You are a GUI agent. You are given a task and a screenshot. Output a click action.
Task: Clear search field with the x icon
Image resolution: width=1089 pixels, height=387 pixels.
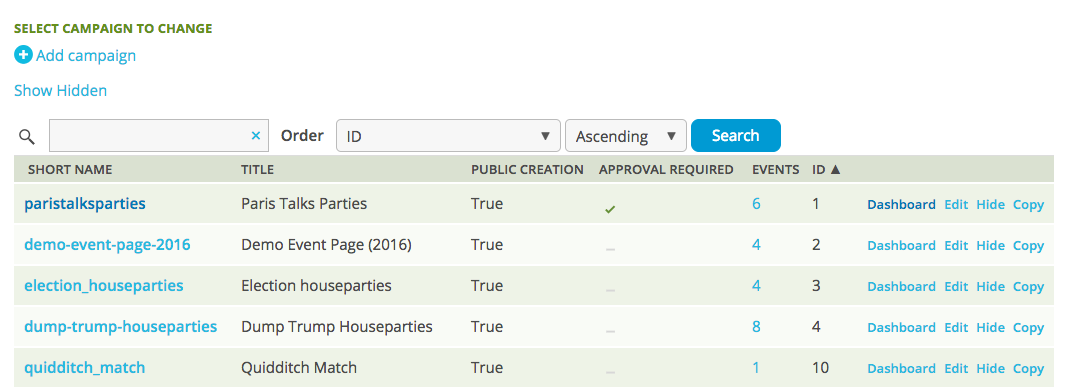256,136
